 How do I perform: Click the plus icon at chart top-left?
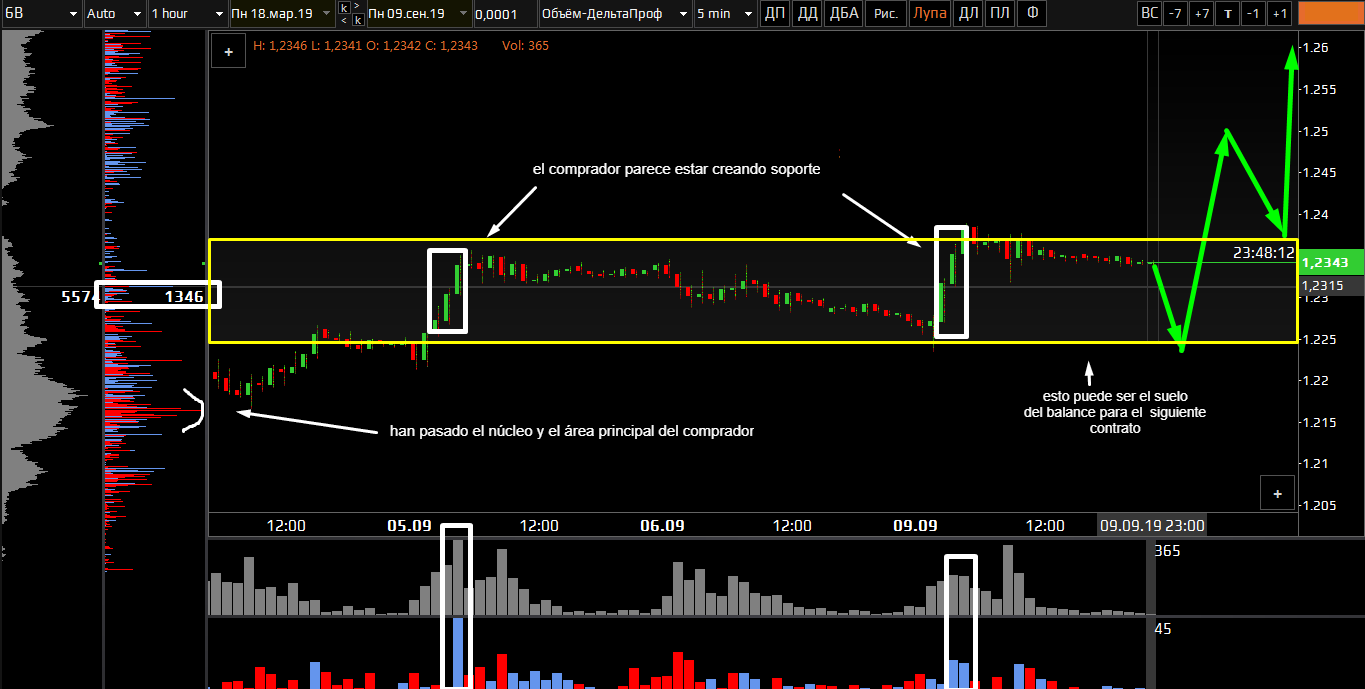pyautogui.click(x=228, y=52)
